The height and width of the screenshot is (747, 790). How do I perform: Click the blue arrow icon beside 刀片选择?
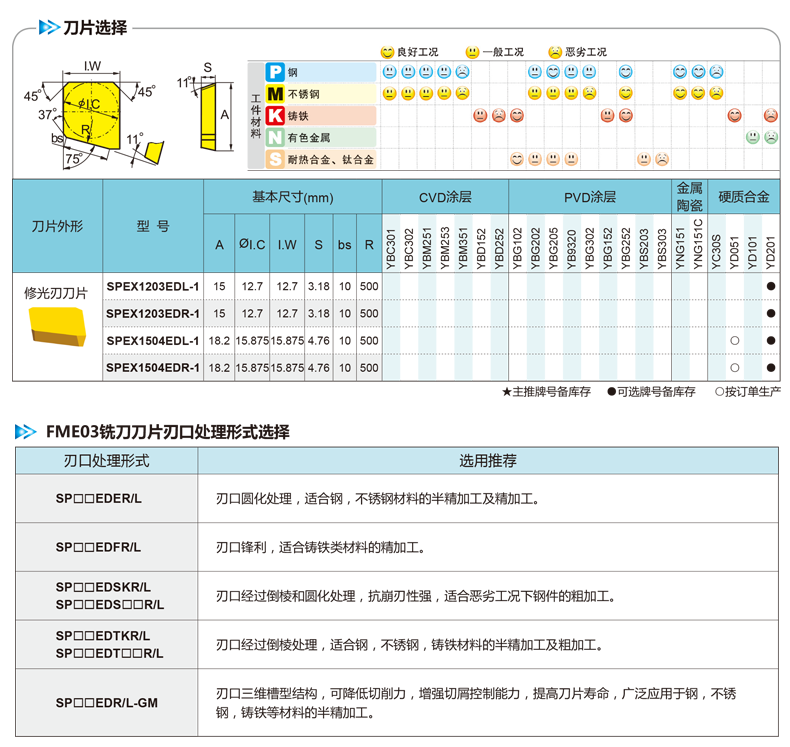pyautogui.click(x=49, y=27)
